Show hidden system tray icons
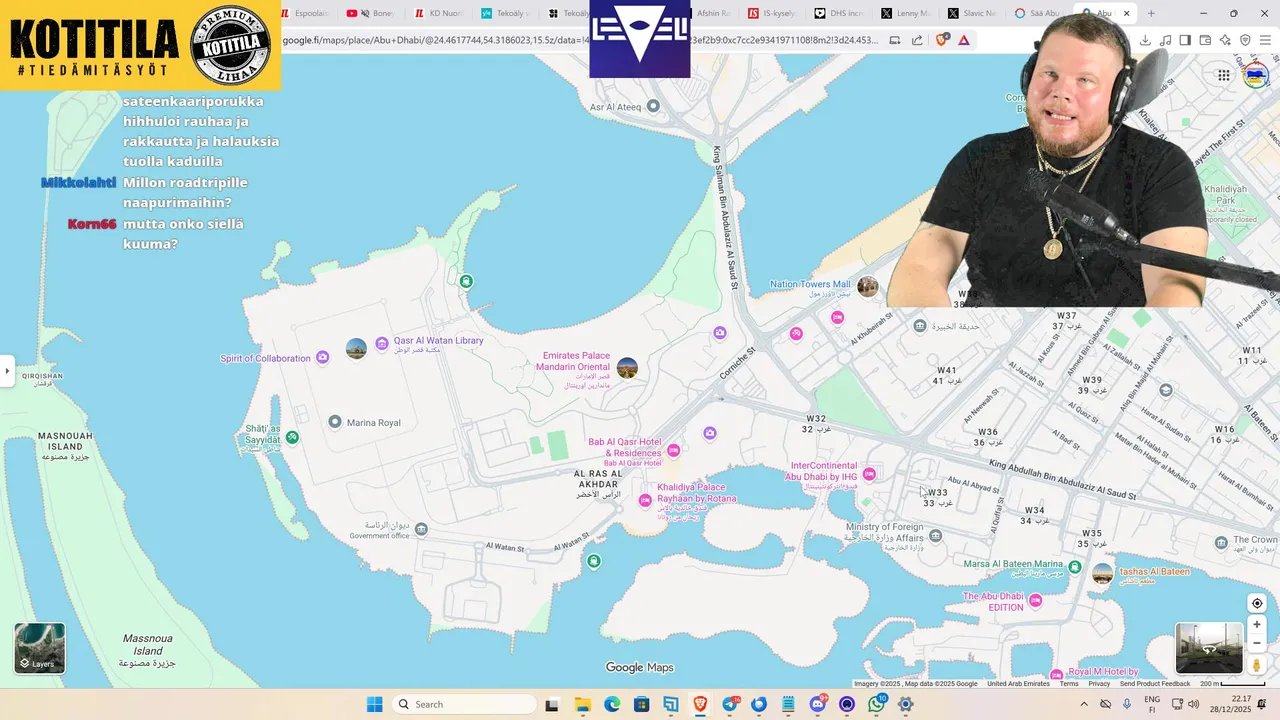The height and width of the screenshot is (720, 1280). 1084,704
